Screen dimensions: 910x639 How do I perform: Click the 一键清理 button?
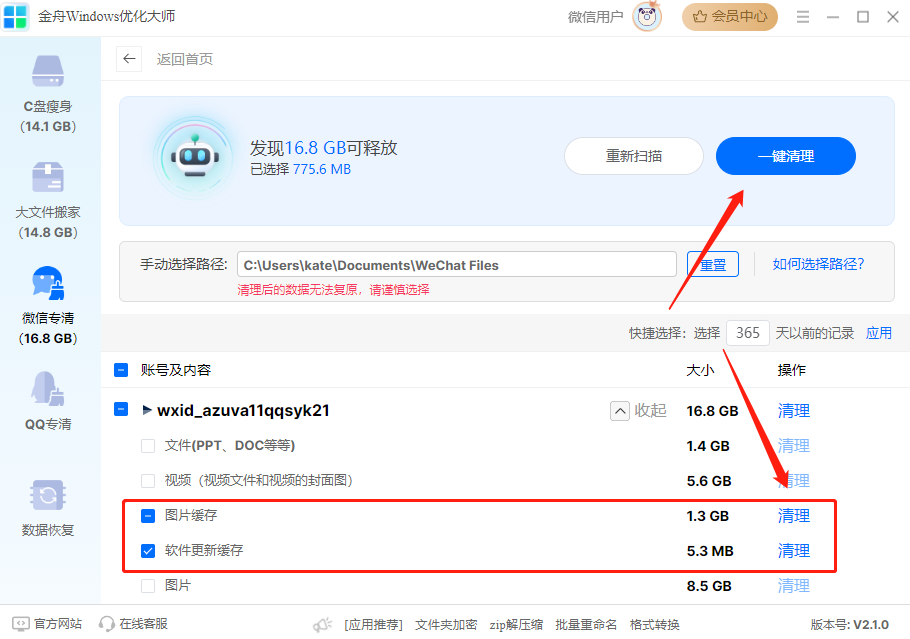785,156
